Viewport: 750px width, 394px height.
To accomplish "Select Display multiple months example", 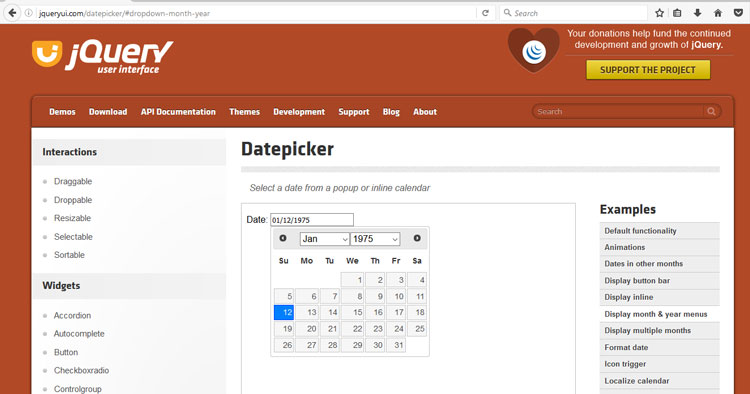I will (660, 331).
